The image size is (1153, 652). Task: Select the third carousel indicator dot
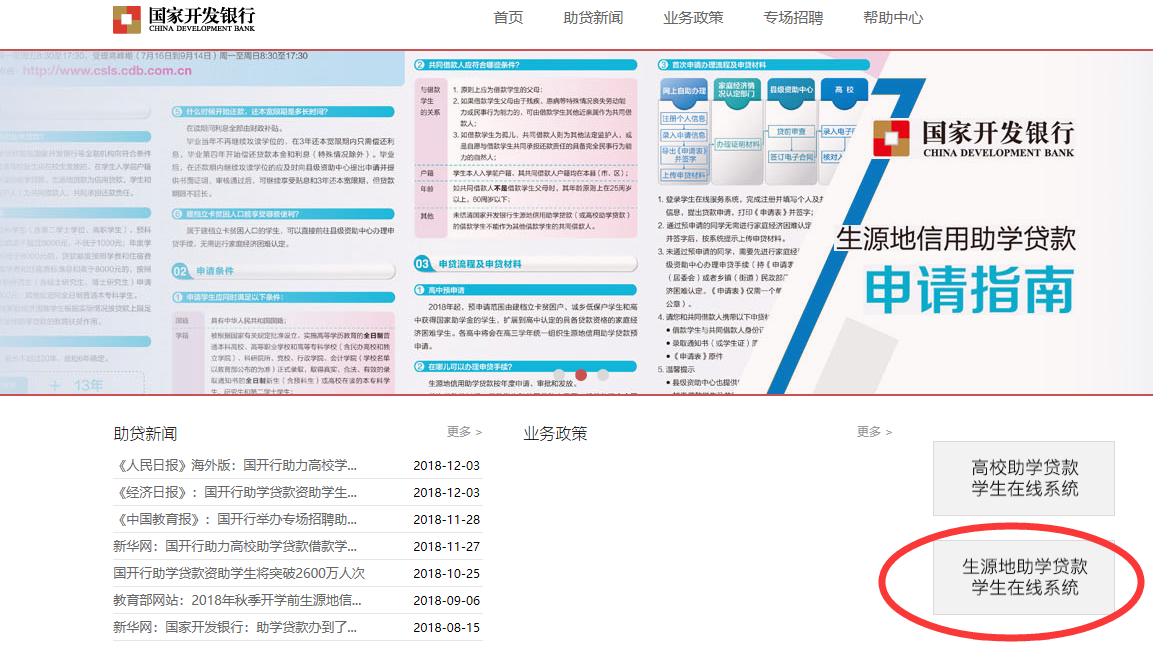pos(603,376)
